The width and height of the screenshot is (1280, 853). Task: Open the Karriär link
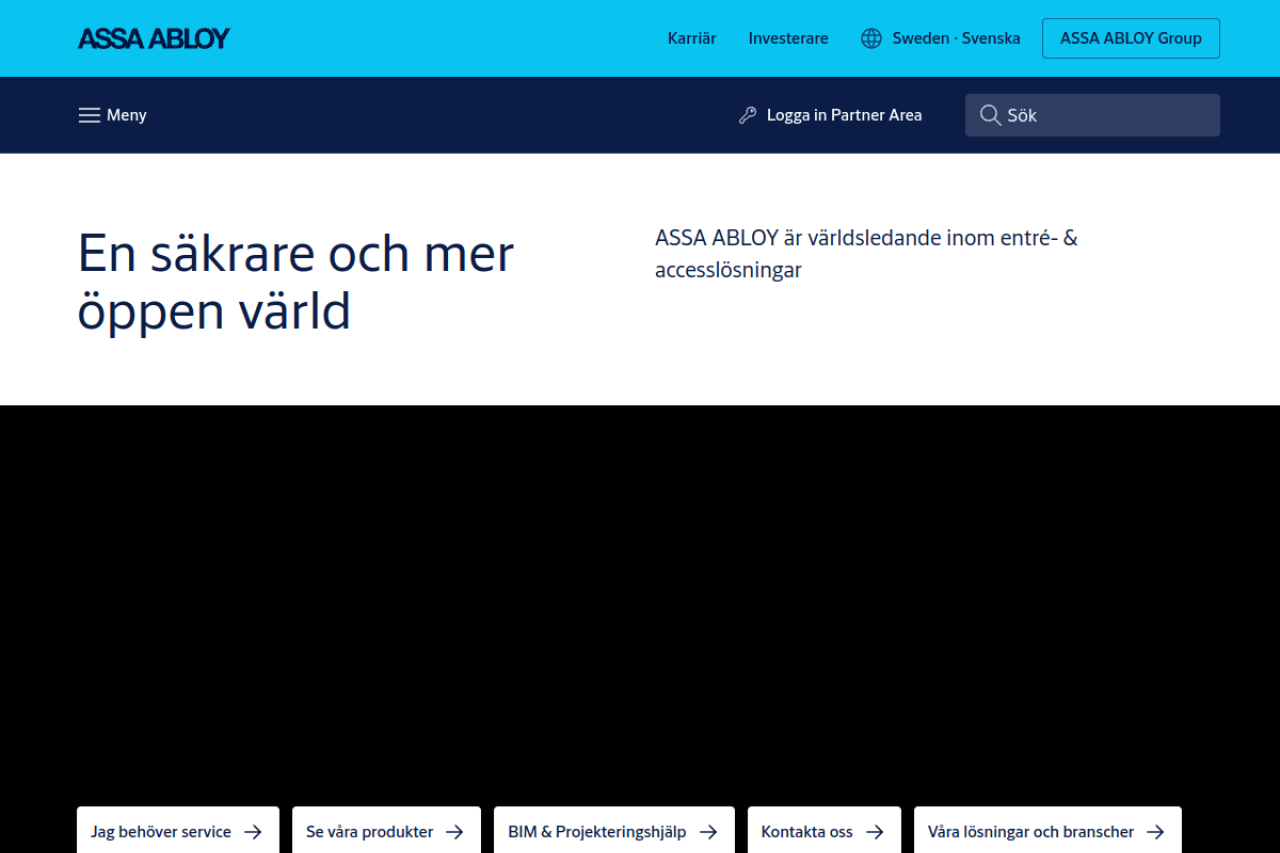(692, 39)
